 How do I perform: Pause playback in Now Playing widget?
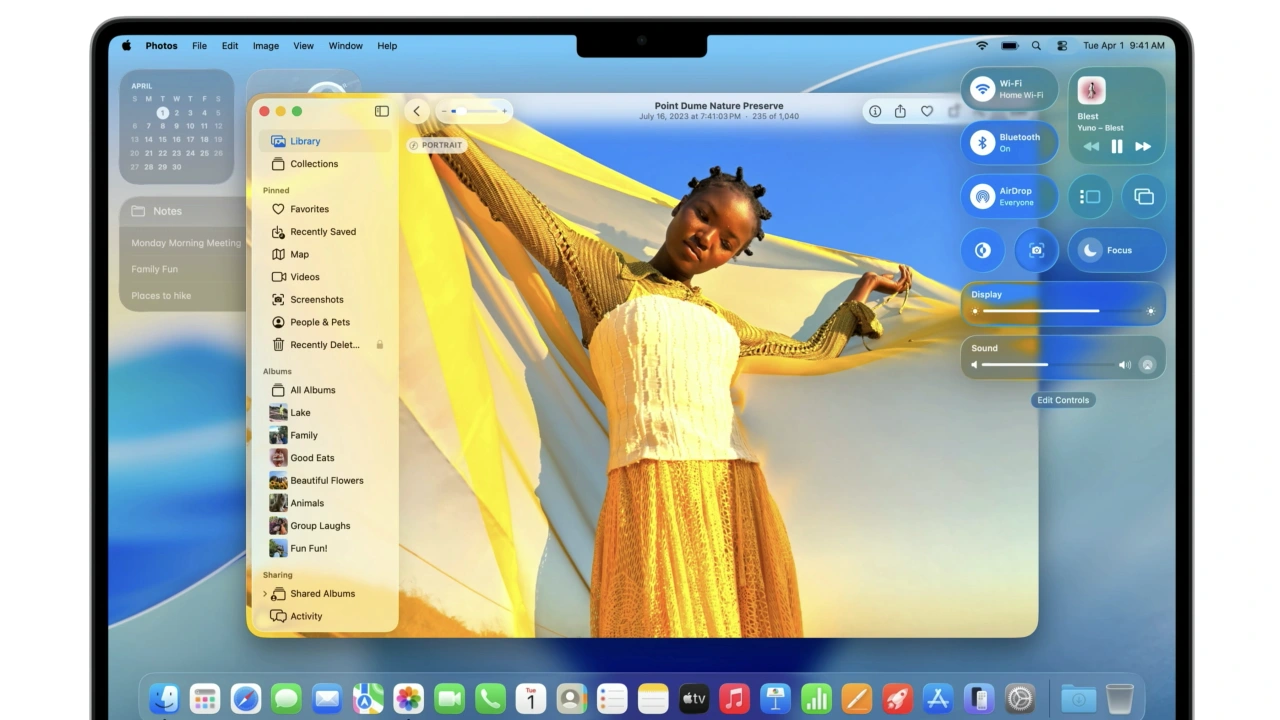click(x=1117, y=146)
